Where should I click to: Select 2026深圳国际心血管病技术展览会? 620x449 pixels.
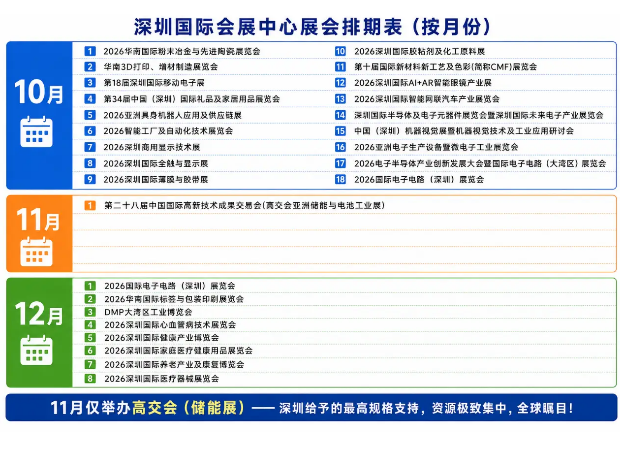[170, 324]
